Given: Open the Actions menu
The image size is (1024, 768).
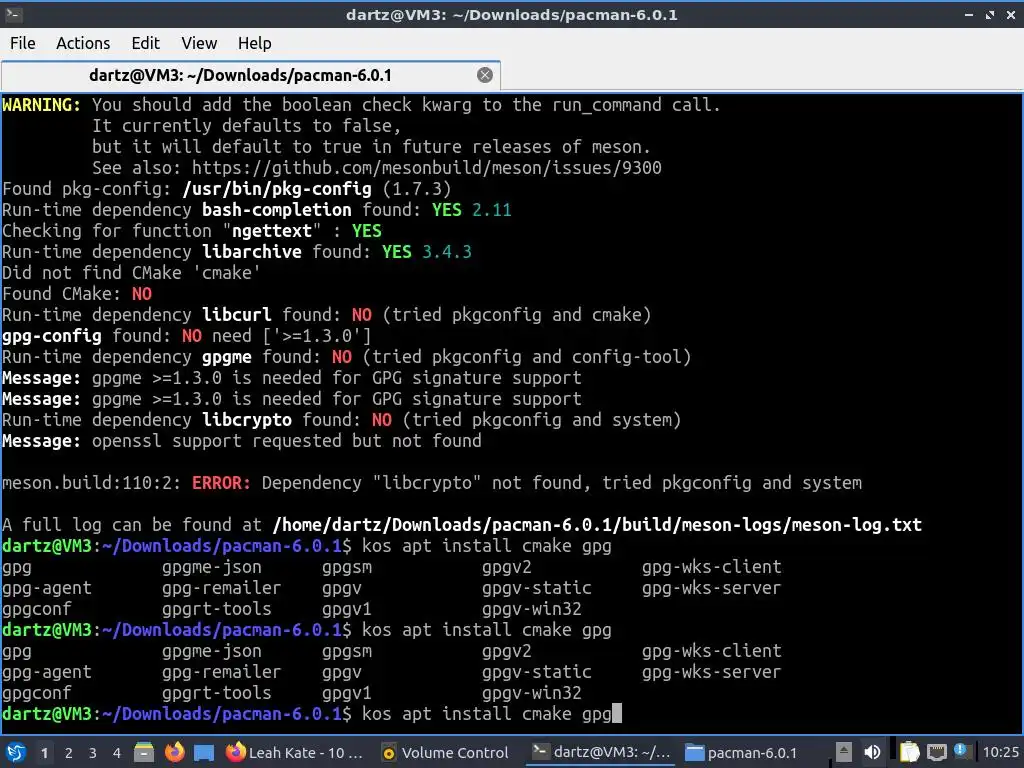Looking at the screenshot, I should point(83,43).
